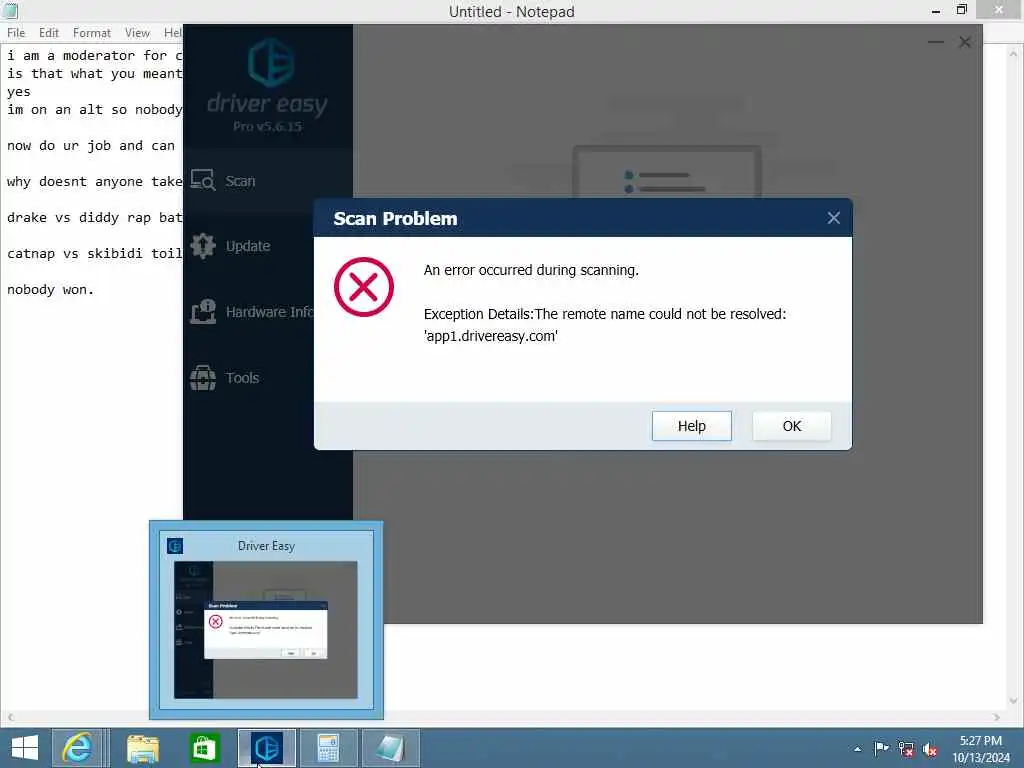Minimize the Driver Easy window

coord(935,42)
